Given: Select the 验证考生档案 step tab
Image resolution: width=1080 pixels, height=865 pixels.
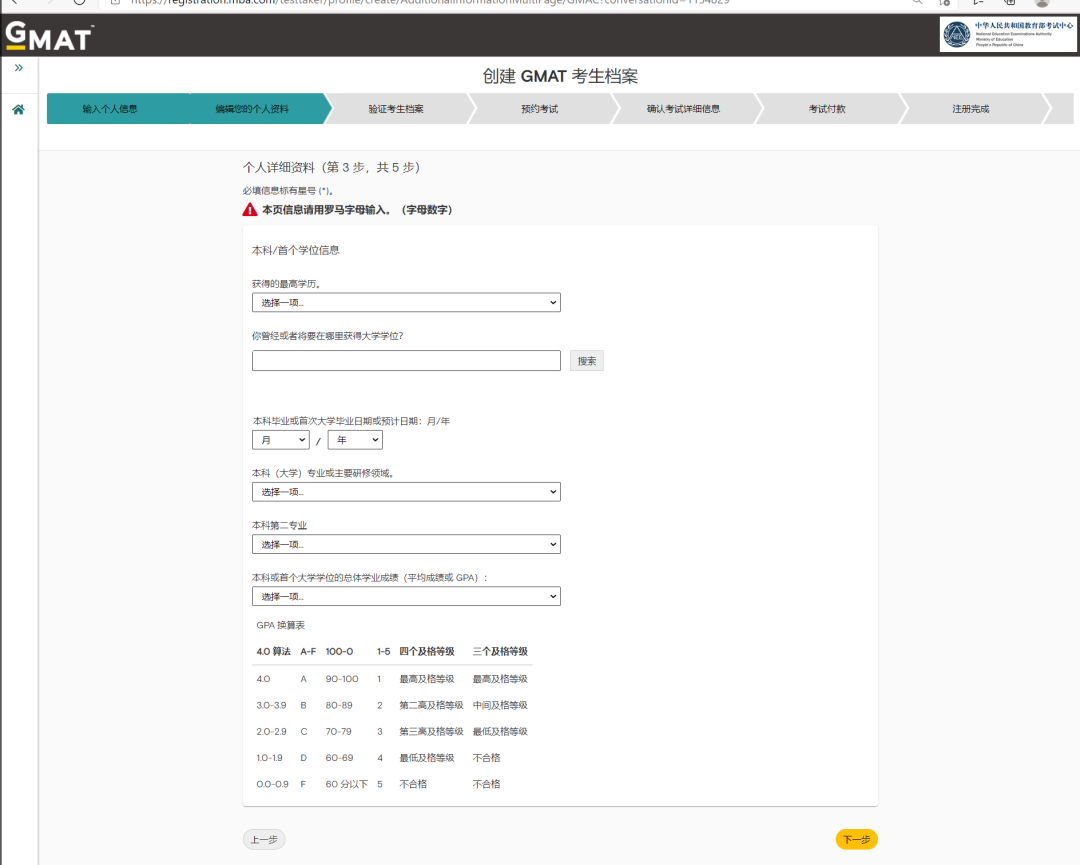Looking at the screenshot, I should click(x=396, y=109).
